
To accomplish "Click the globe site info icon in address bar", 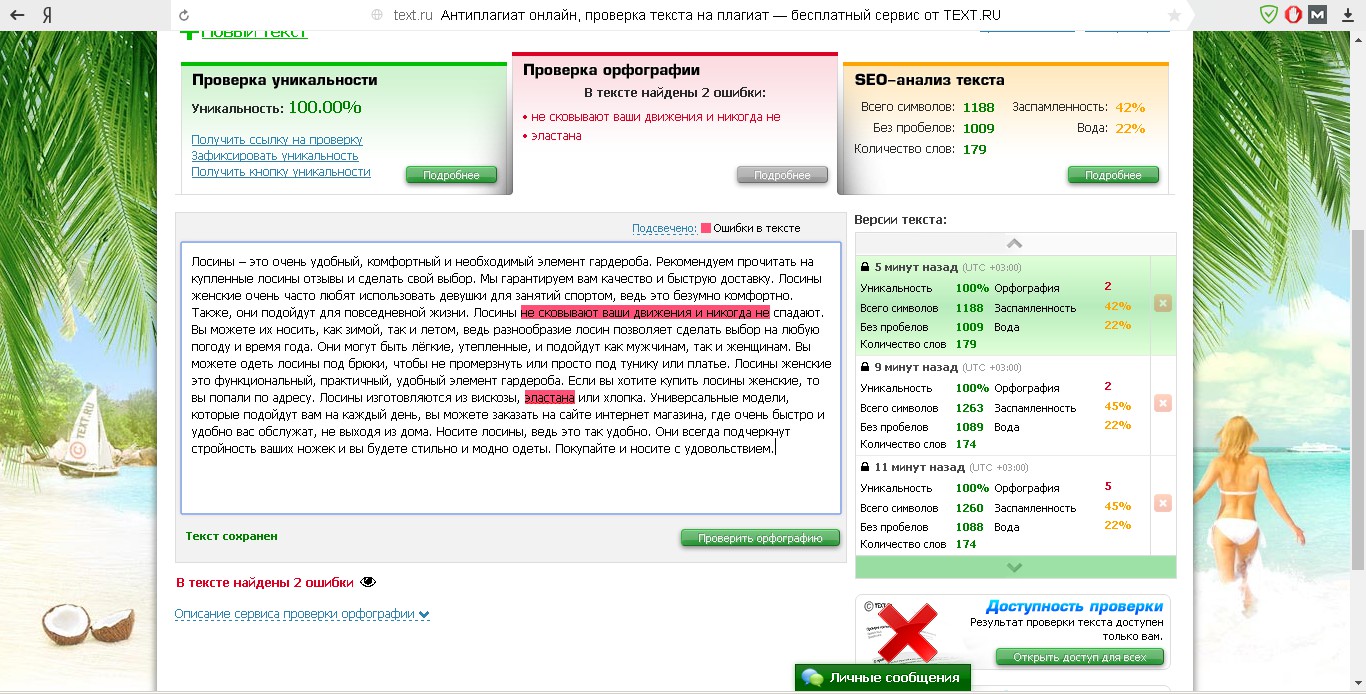I will (x=377, y=15).
